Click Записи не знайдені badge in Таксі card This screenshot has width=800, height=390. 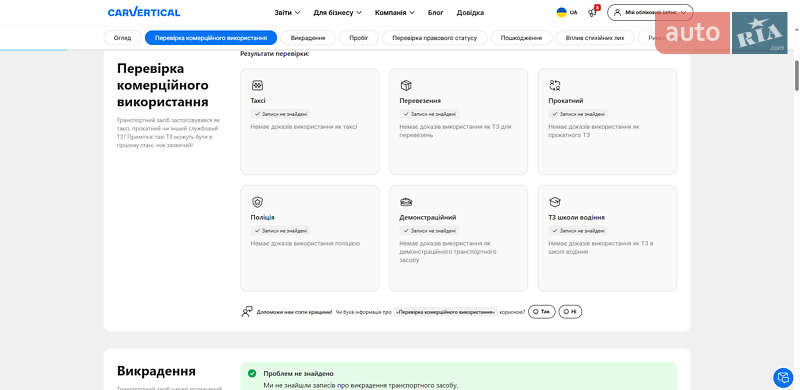[x=280, y=114]
